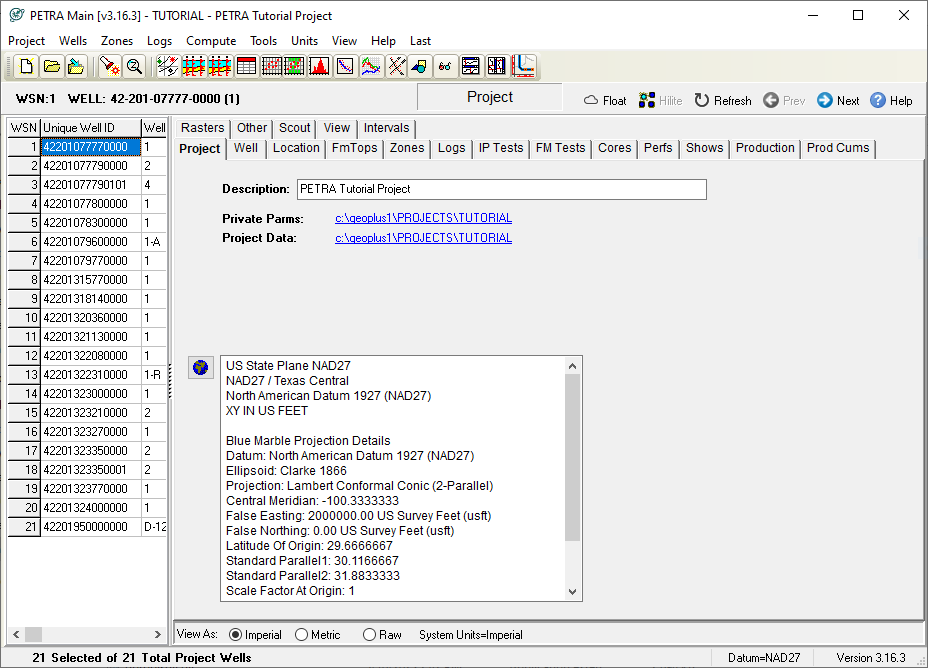The image size is (928, 668).
Task: Select row number 10 in well list
Action: 24,318
